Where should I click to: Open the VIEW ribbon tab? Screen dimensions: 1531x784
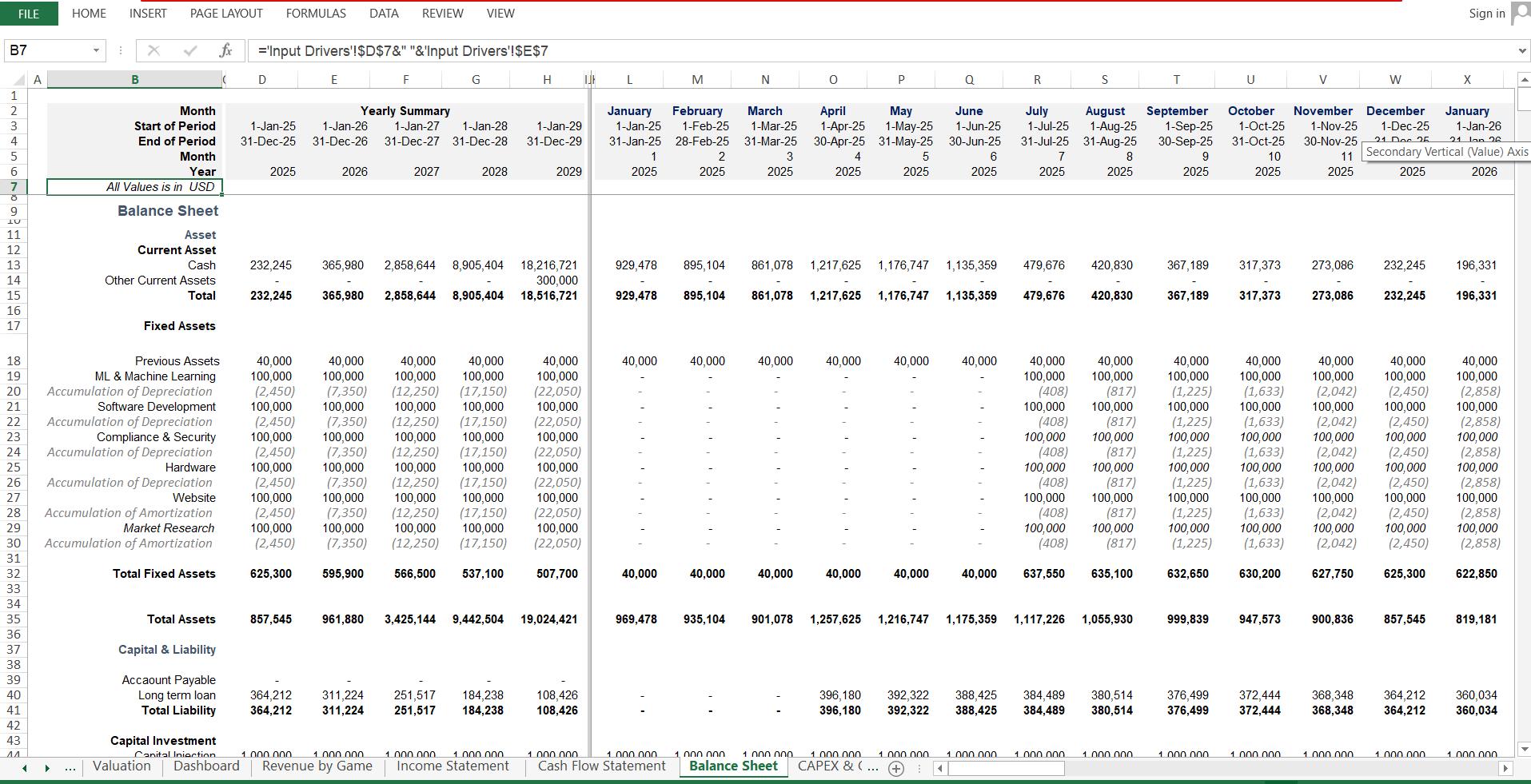pos(500,14)
